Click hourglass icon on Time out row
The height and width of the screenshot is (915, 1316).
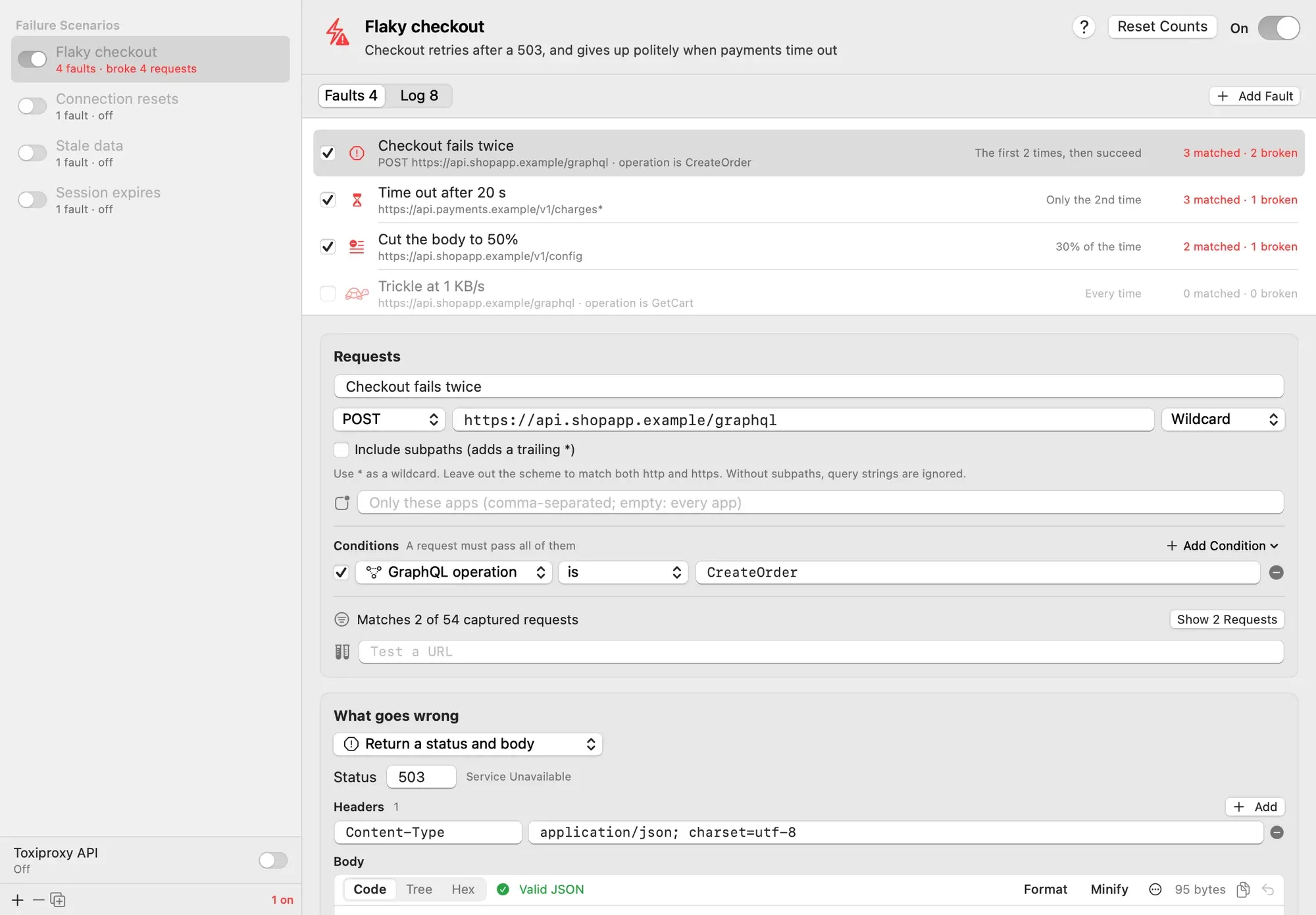[357, 200]
